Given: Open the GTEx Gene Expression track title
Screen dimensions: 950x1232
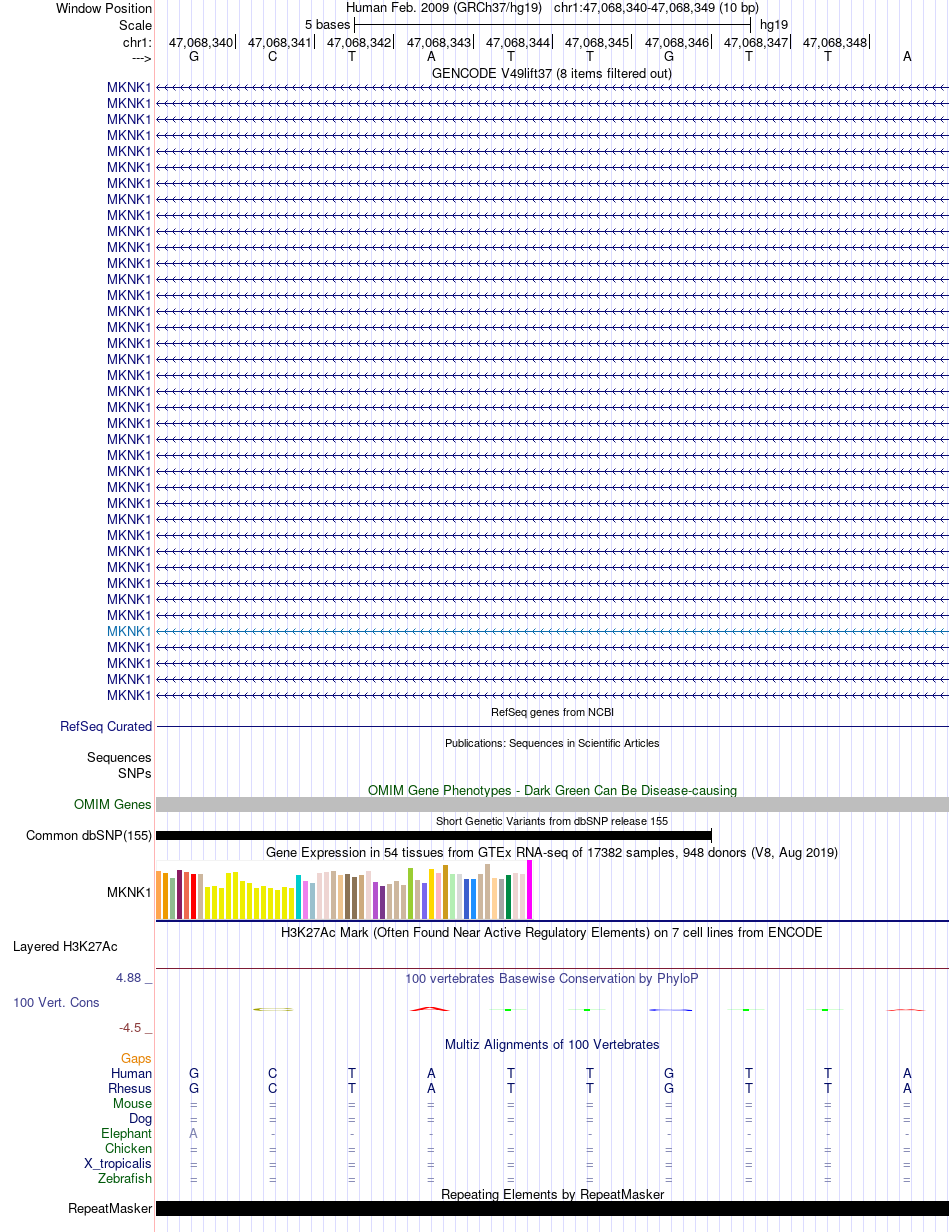Looking at the screenshot, I should (552, 852).
